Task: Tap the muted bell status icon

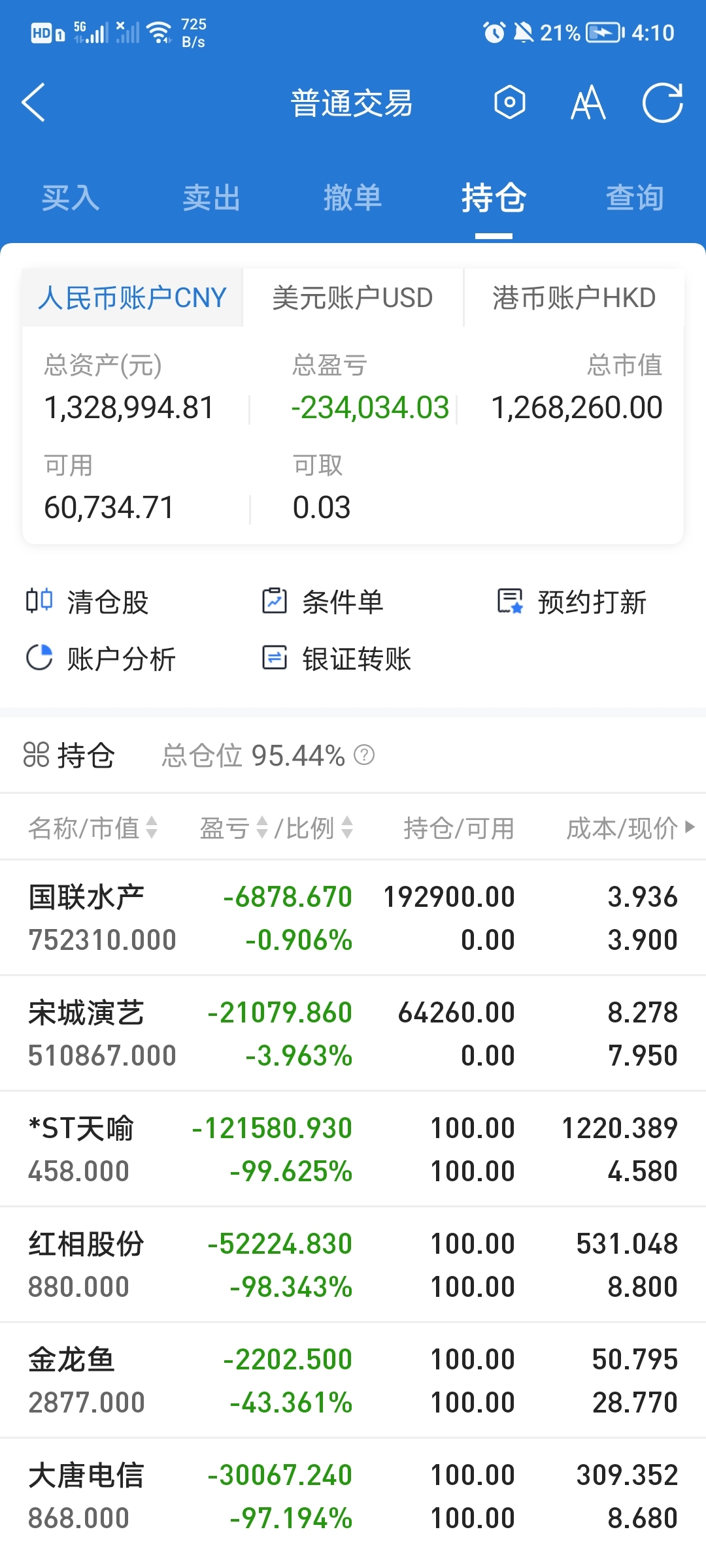Action: [x=524, y=32]
